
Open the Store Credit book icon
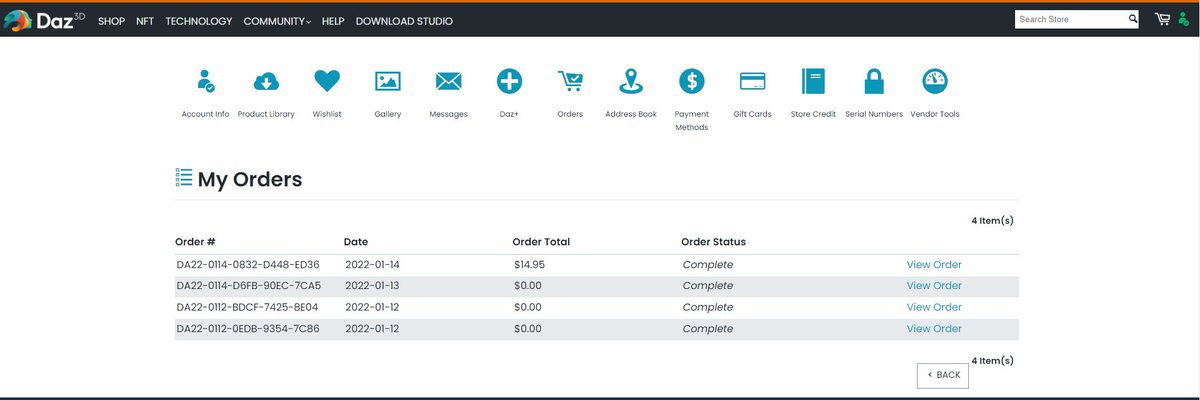(x=813, y=81)
